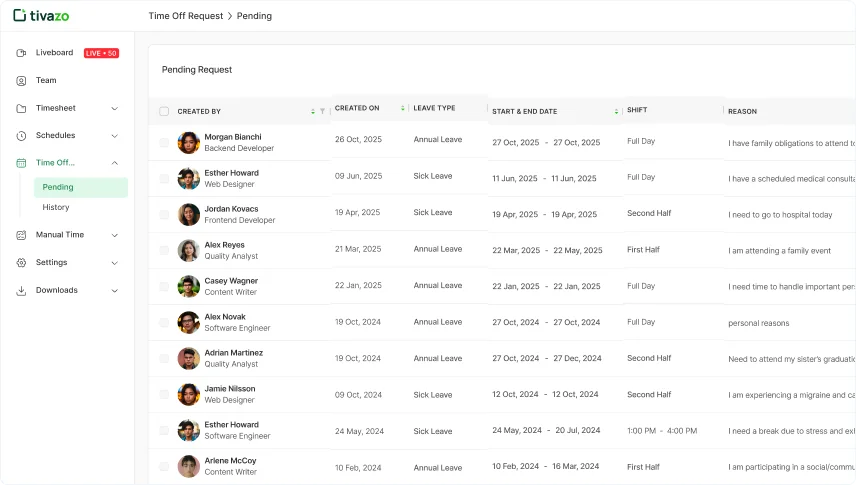Click the Time Off Request breadcrumb link
This screenshot has height=485, width=856.
185,16
